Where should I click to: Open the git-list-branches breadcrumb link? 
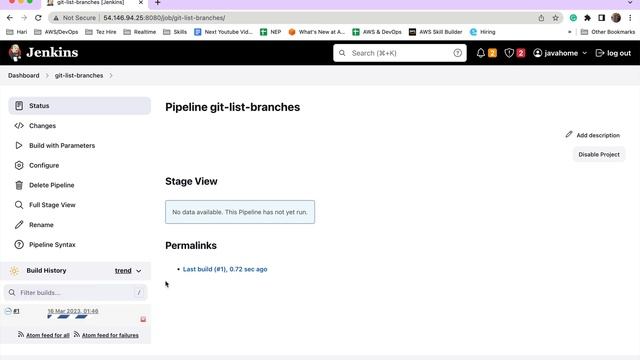pyautogui.click(x=79, y=76)
